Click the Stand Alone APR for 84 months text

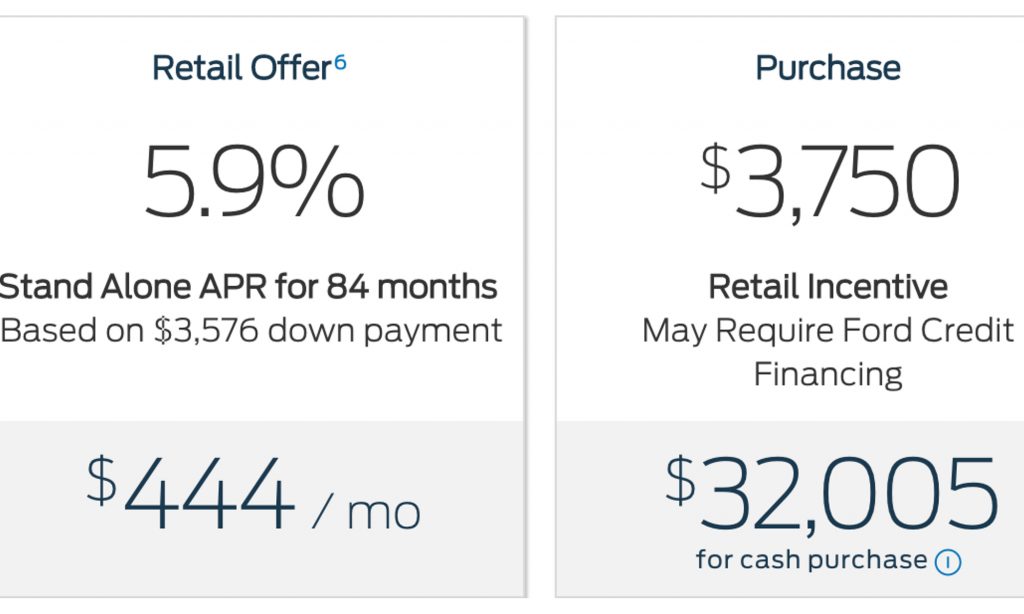pos(248,287)
